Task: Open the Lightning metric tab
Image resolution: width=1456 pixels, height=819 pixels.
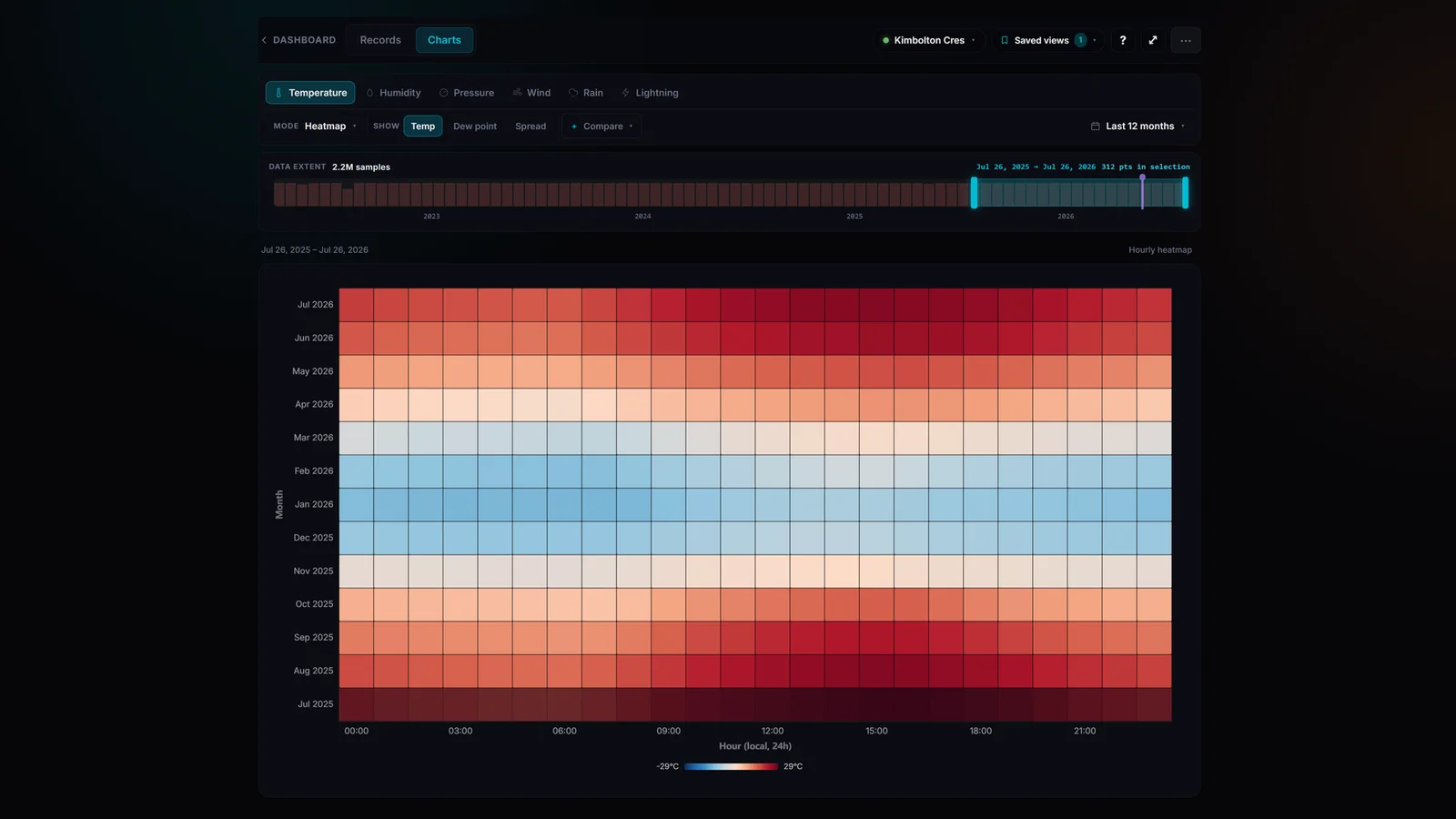Action: (x=650, y=93)
